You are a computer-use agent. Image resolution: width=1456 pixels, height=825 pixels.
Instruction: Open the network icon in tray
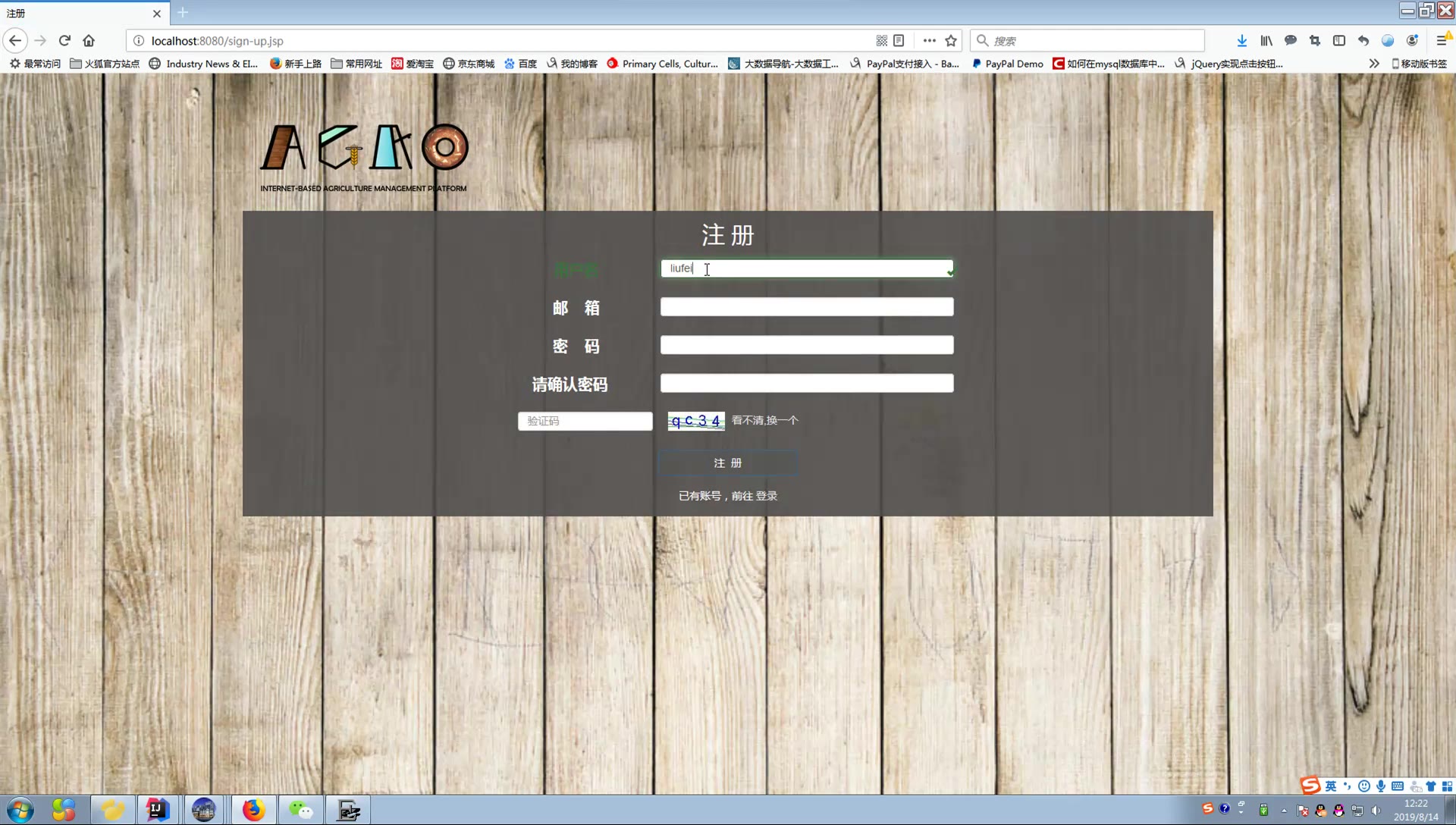(x=1357, y=811)
